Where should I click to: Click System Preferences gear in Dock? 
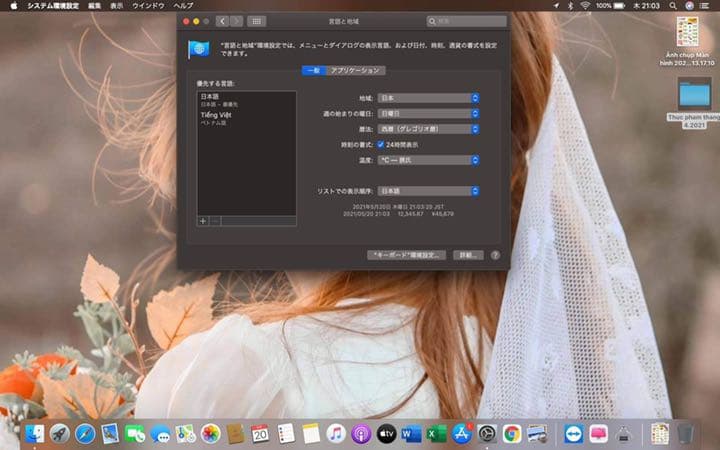(x=487, y=433)
